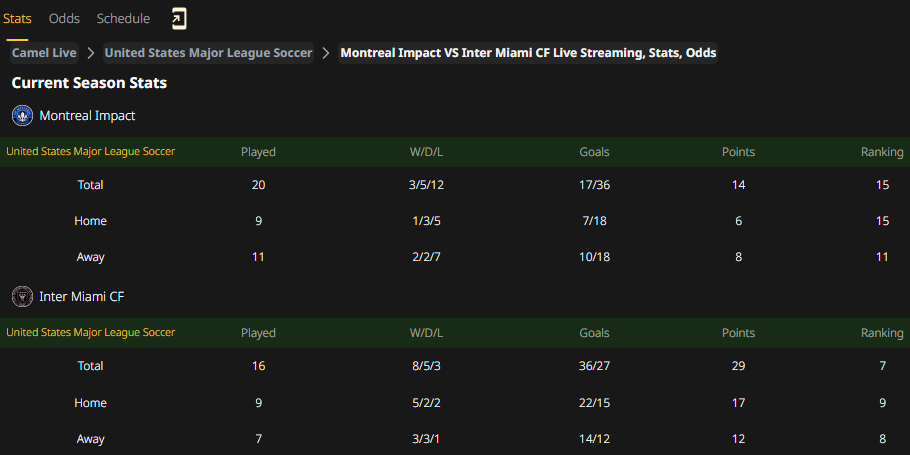This screenshot has height=455, width=910.
Task: Click the Ranking header in Montreal table
Action: (x=882, y=152)
